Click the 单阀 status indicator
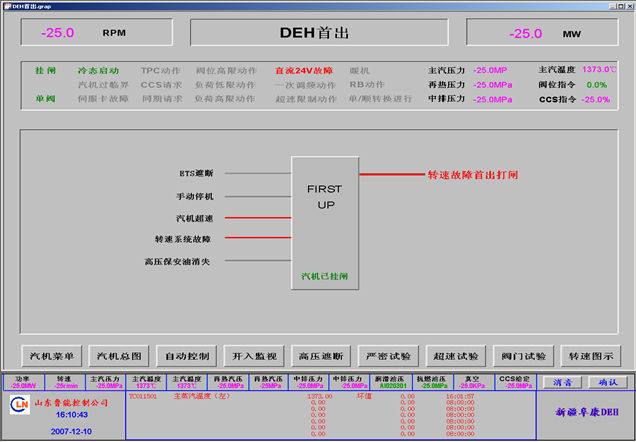The image size is (636, 442). 45,99
